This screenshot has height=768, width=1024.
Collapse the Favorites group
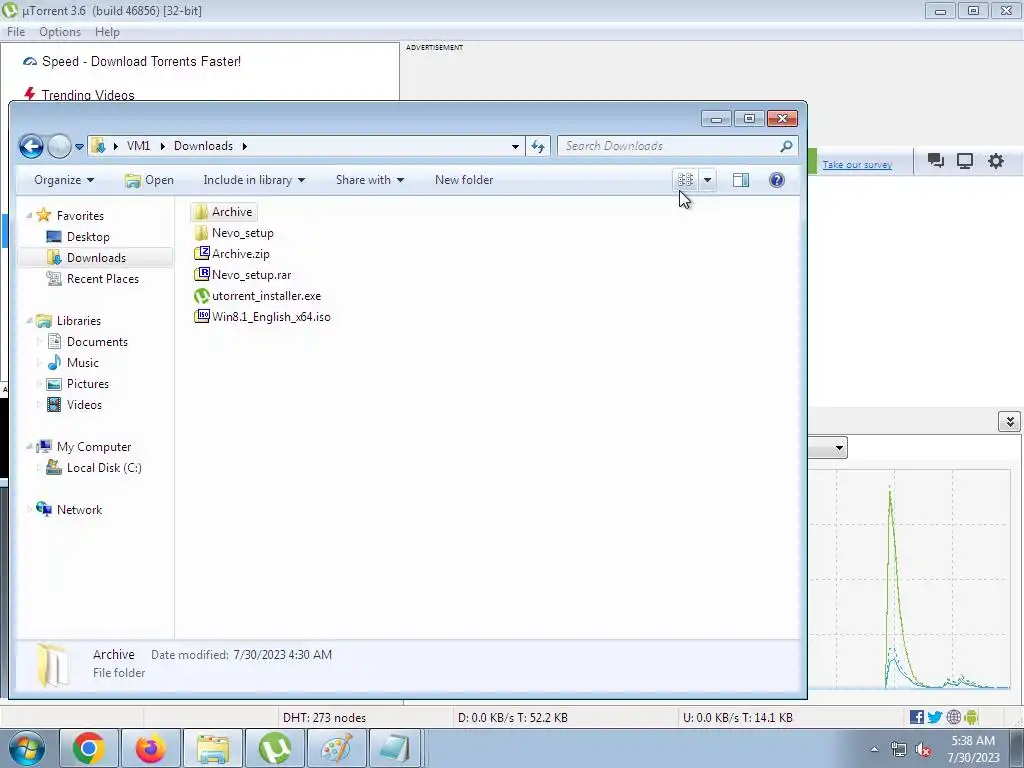(x=29, y=216)
